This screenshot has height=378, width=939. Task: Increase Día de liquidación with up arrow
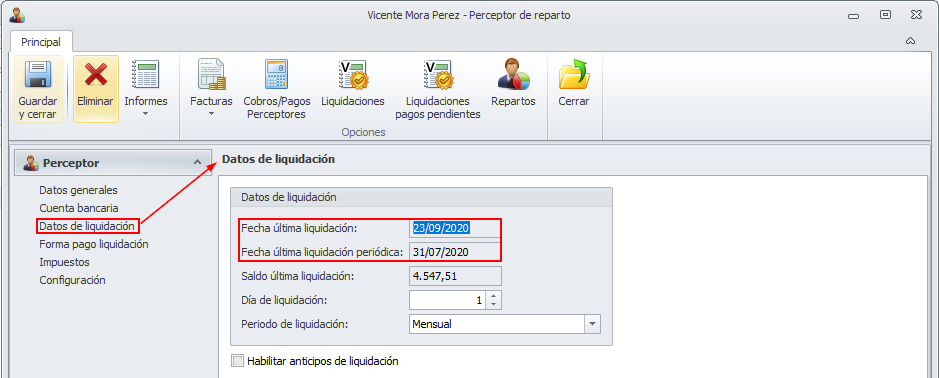tap(493, 296)
